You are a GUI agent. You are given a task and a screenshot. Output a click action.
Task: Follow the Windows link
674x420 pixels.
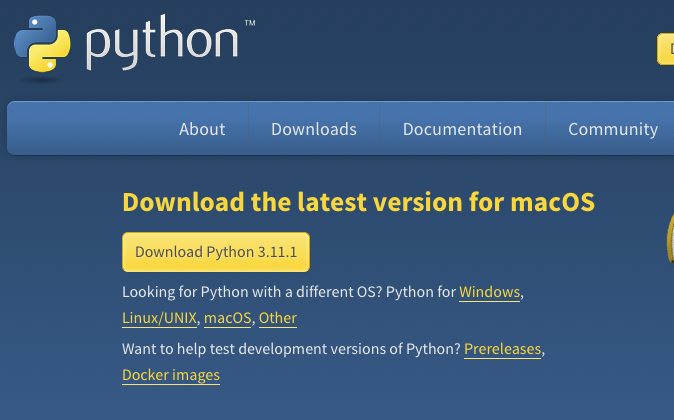tap(489, 292)
